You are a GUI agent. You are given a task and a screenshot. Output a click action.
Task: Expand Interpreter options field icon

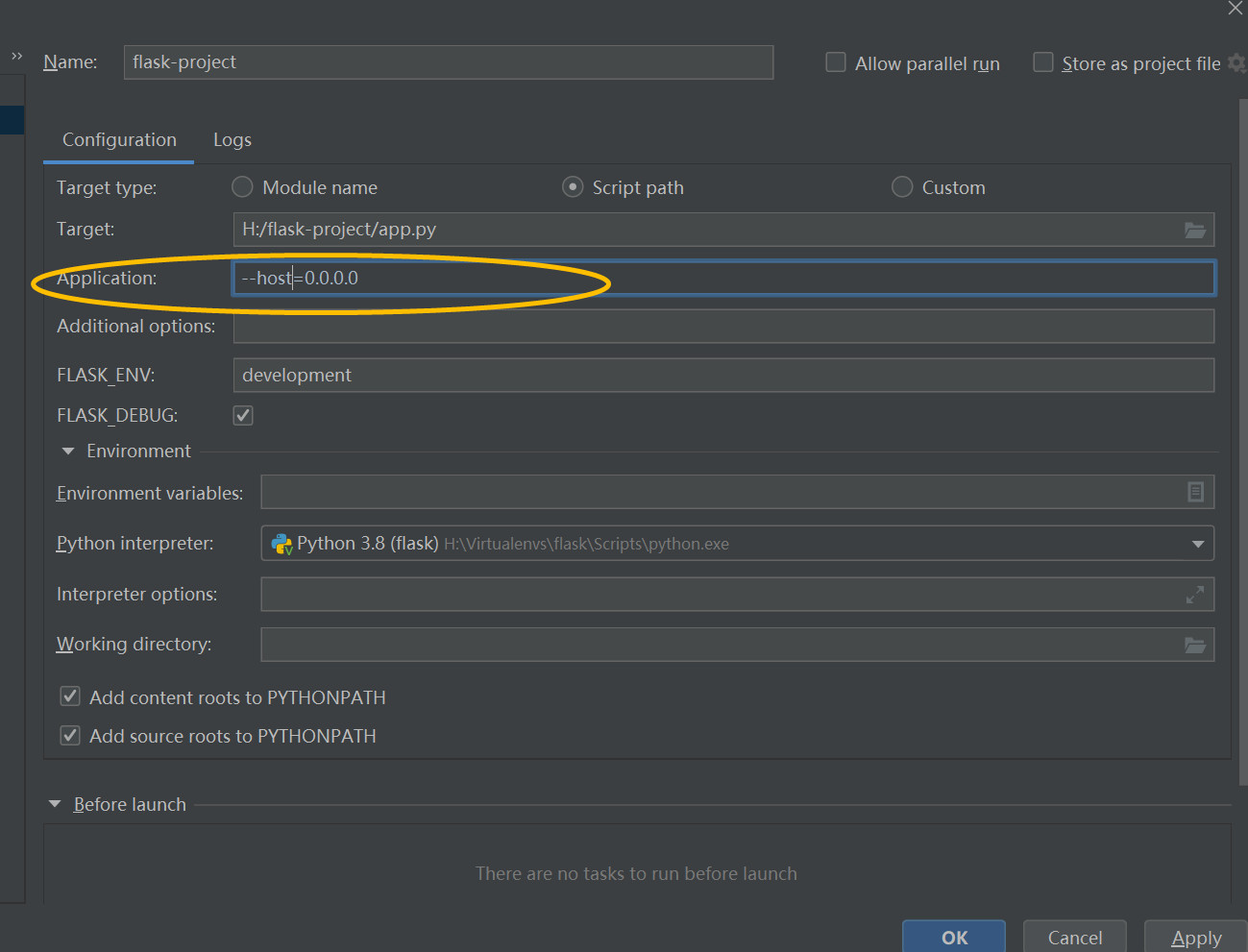[1195, 595]
